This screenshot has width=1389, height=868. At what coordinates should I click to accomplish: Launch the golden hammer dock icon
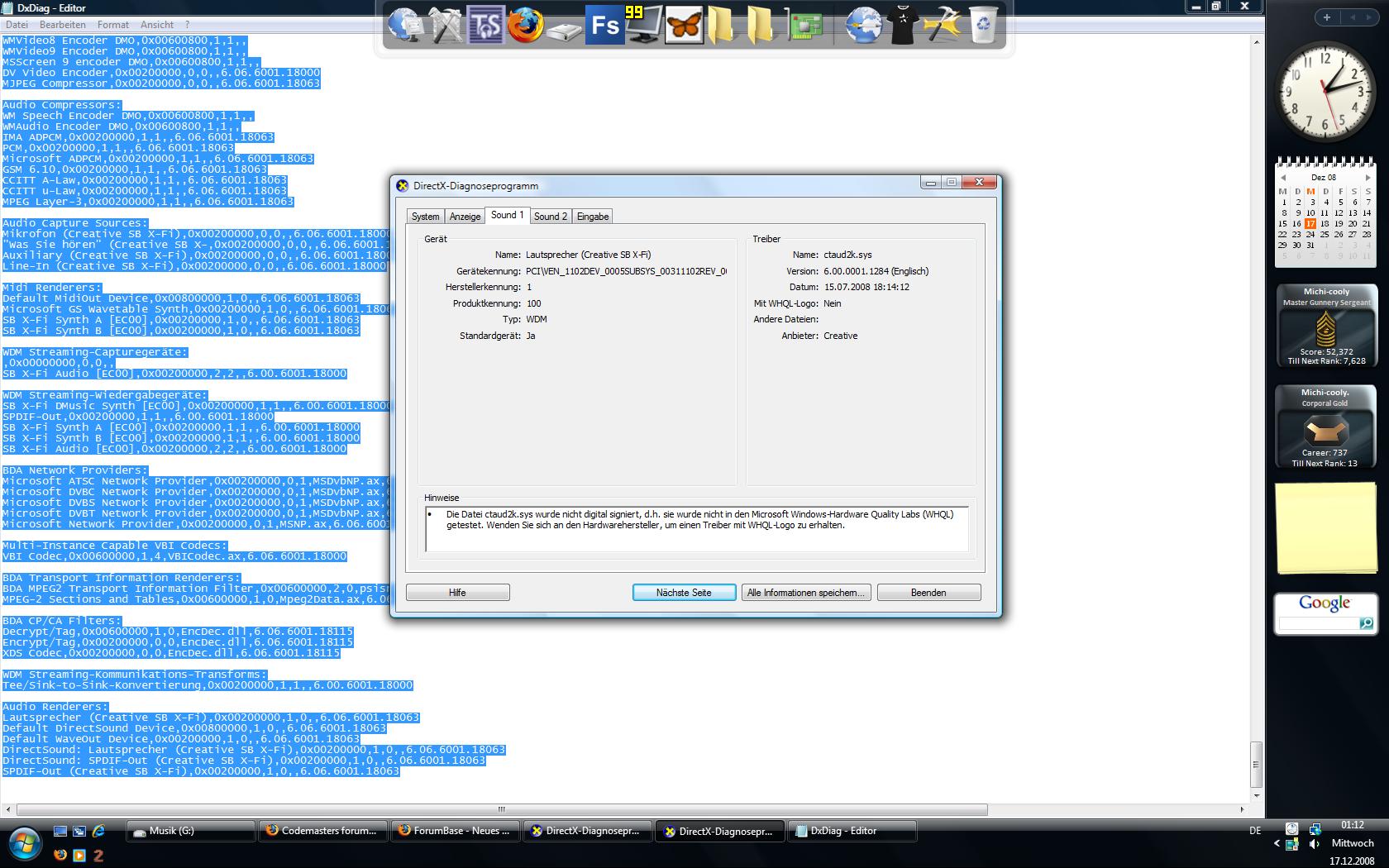[x=943, y=25]
